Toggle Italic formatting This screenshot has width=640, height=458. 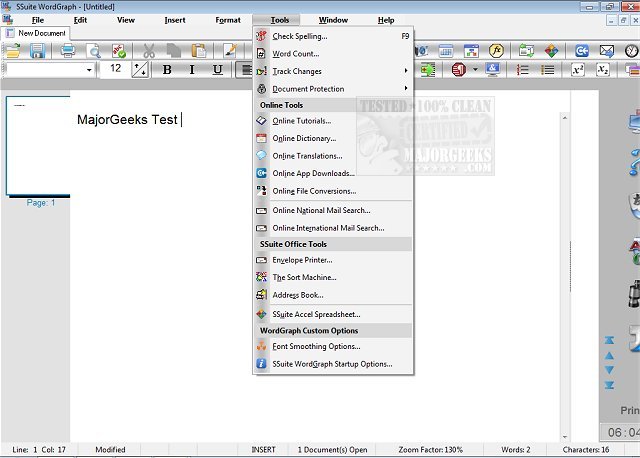[x=192, y=70]
